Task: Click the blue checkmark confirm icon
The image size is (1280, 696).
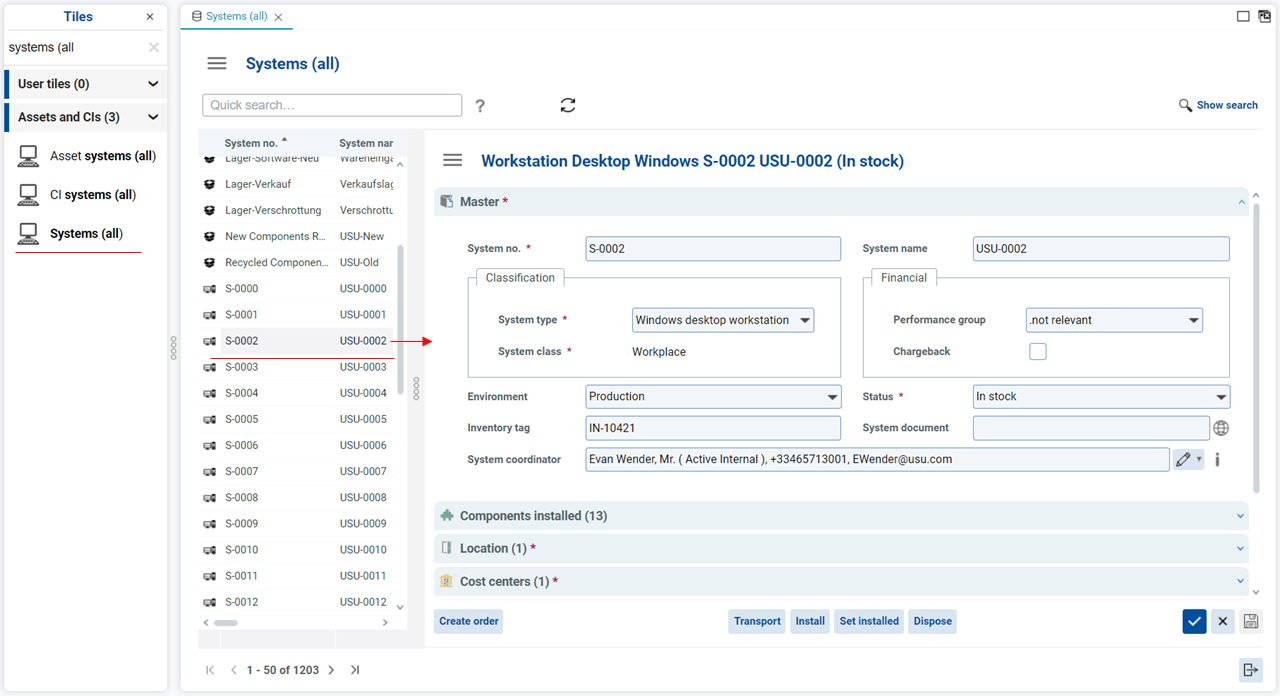Action: click(1194, 622)
